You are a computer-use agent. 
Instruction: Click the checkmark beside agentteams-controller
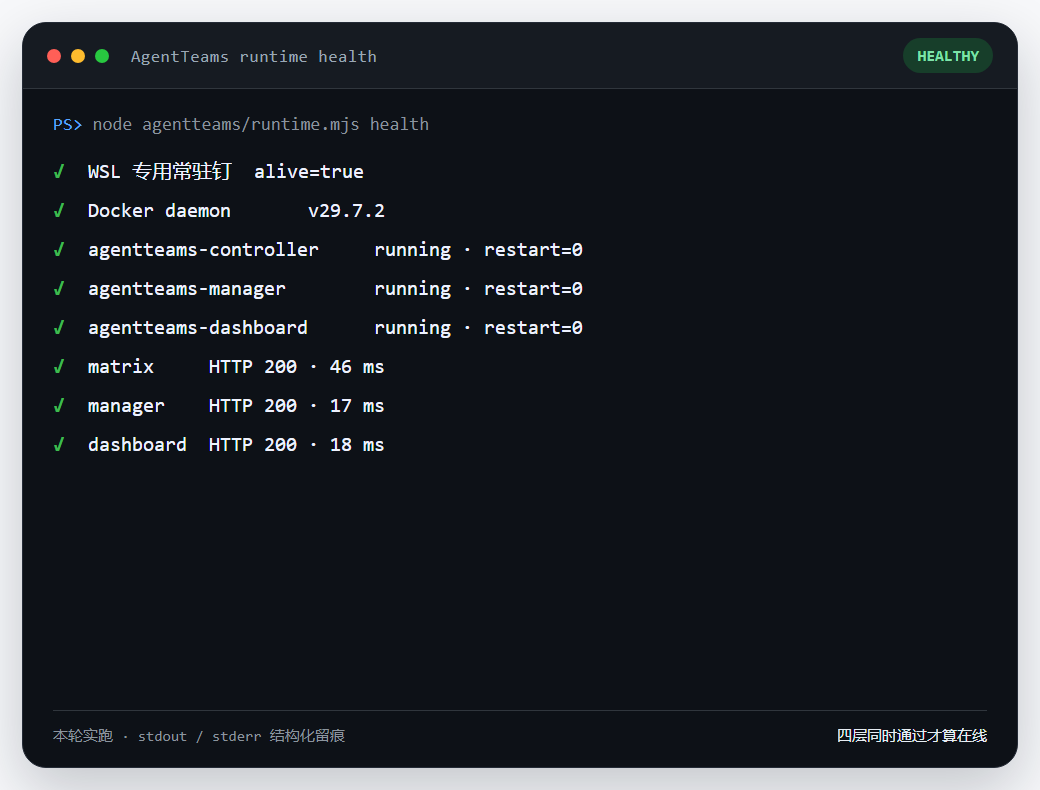pyautogui.click(x=59, y=250)
